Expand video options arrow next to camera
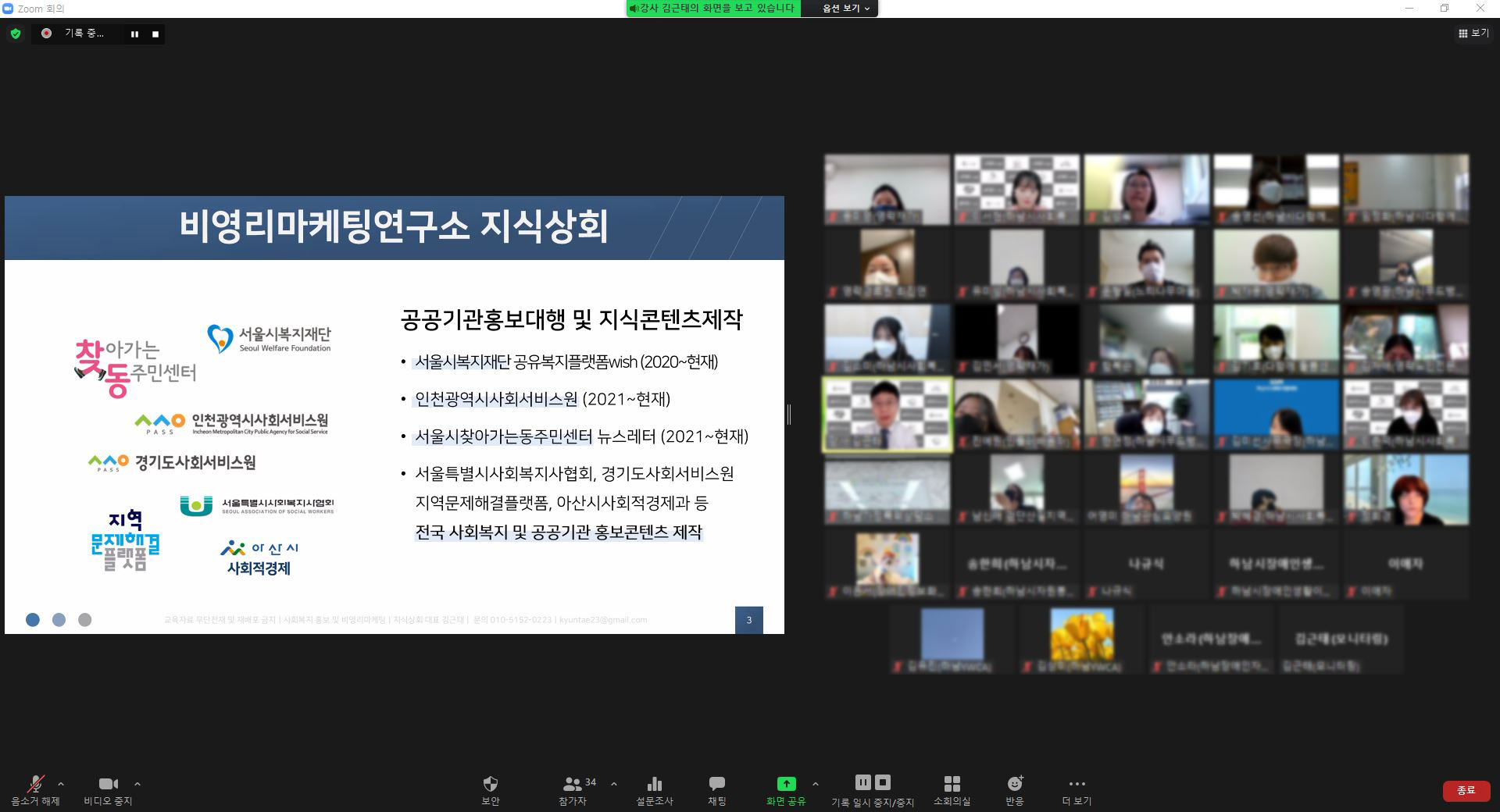This screenshot has width=1500, height=812. click(x=137, y=784)
